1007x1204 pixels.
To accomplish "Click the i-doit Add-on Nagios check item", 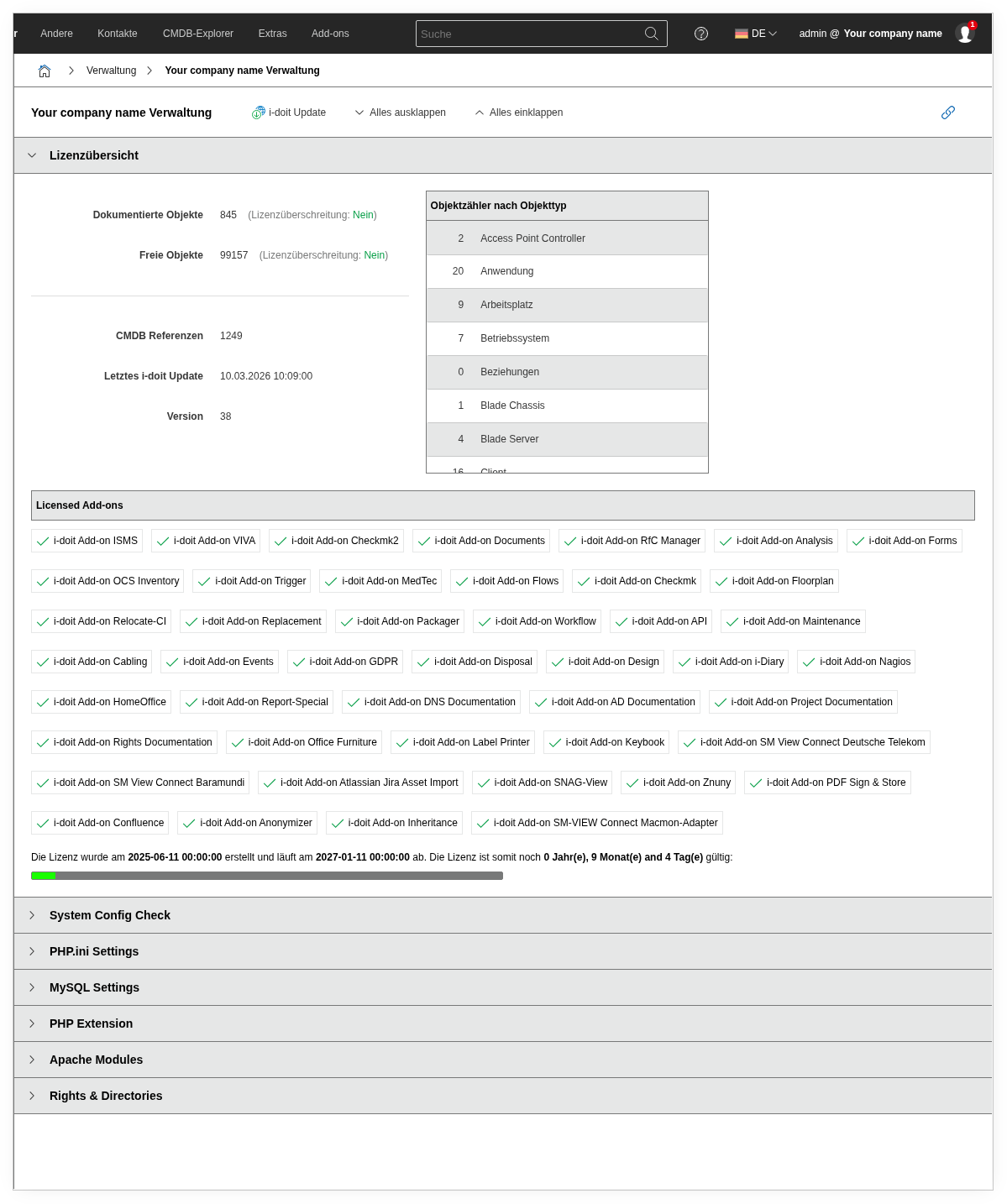I will click(856, 662).
